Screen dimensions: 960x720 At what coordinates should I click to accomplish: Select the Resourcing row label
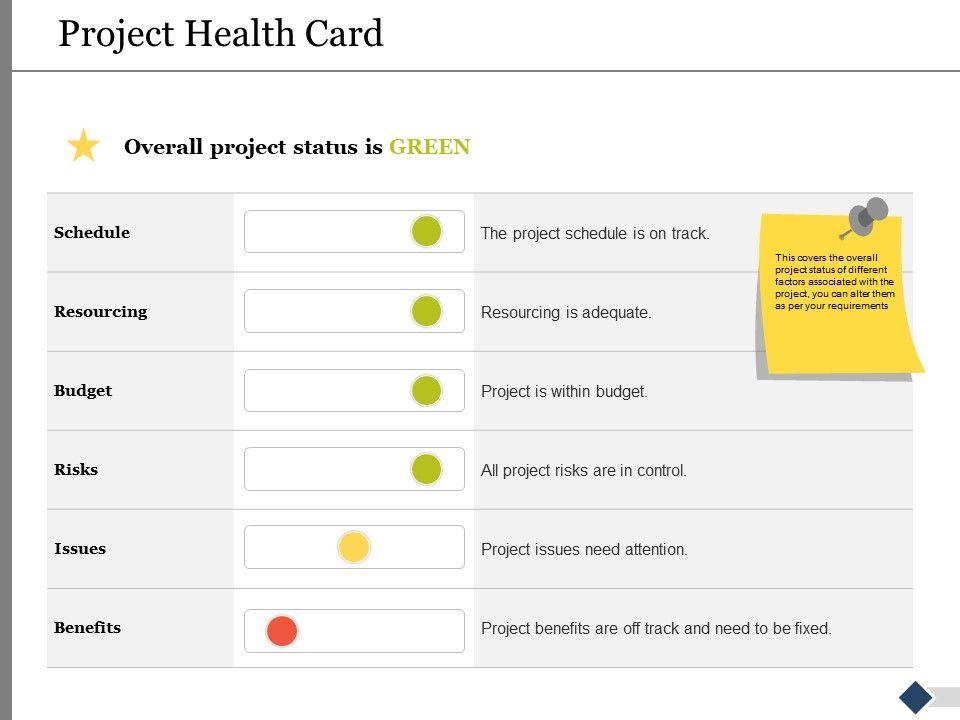click(x=100, y=312)
